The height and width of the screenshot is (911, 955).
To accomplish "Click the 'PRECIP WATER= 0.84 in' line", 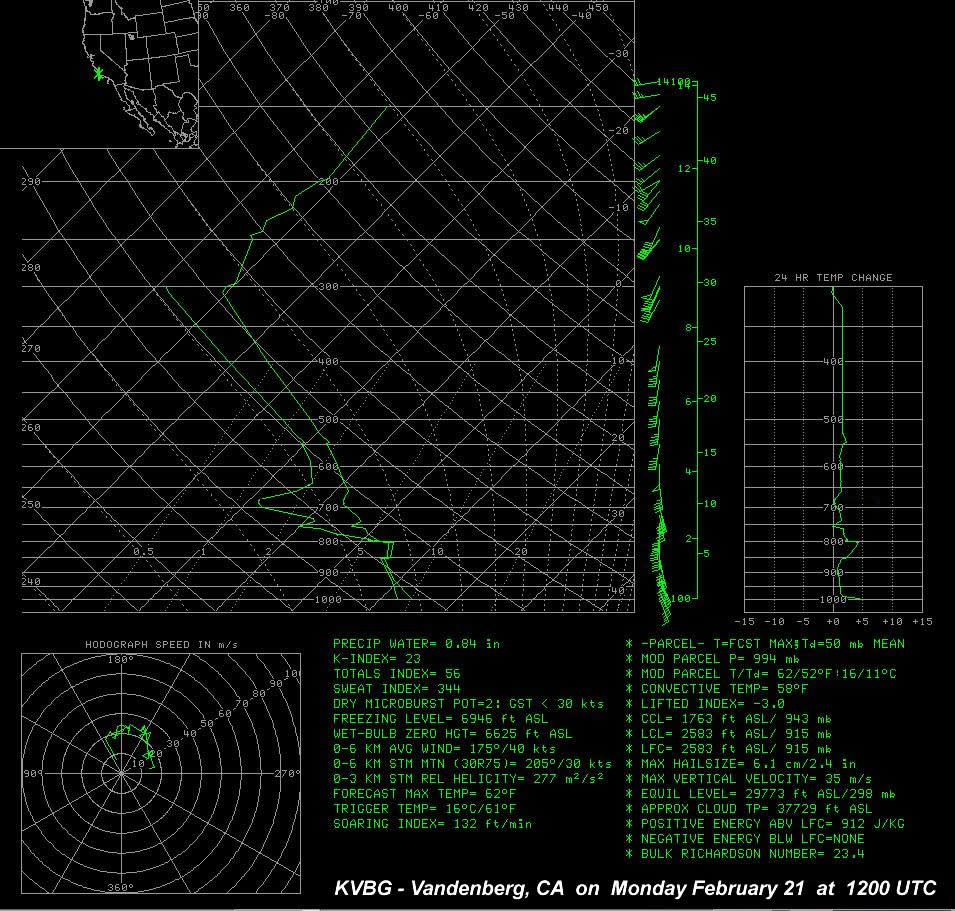I will coord(416,644).
